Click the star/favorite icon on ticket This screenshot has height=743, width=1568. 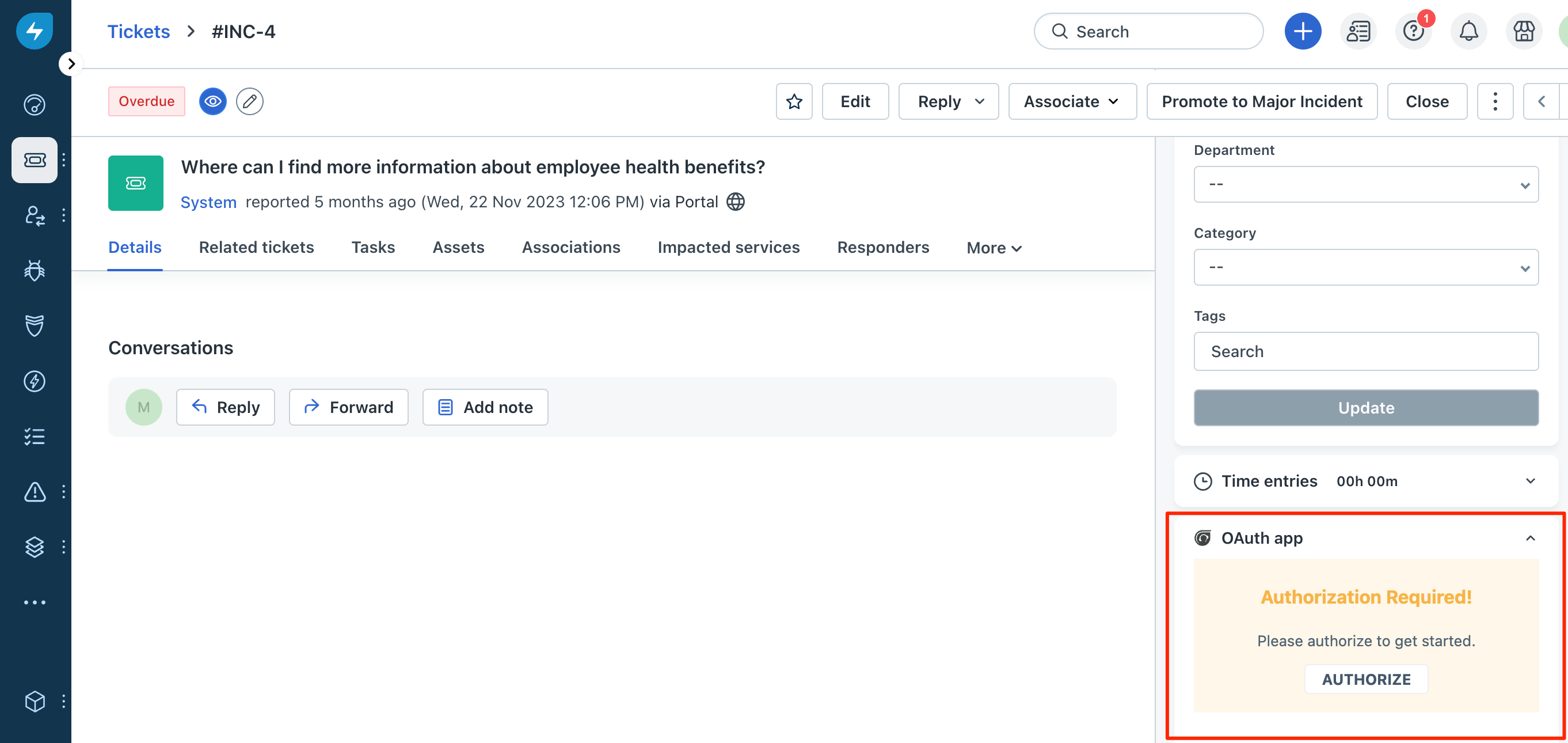tap(794, 100)
